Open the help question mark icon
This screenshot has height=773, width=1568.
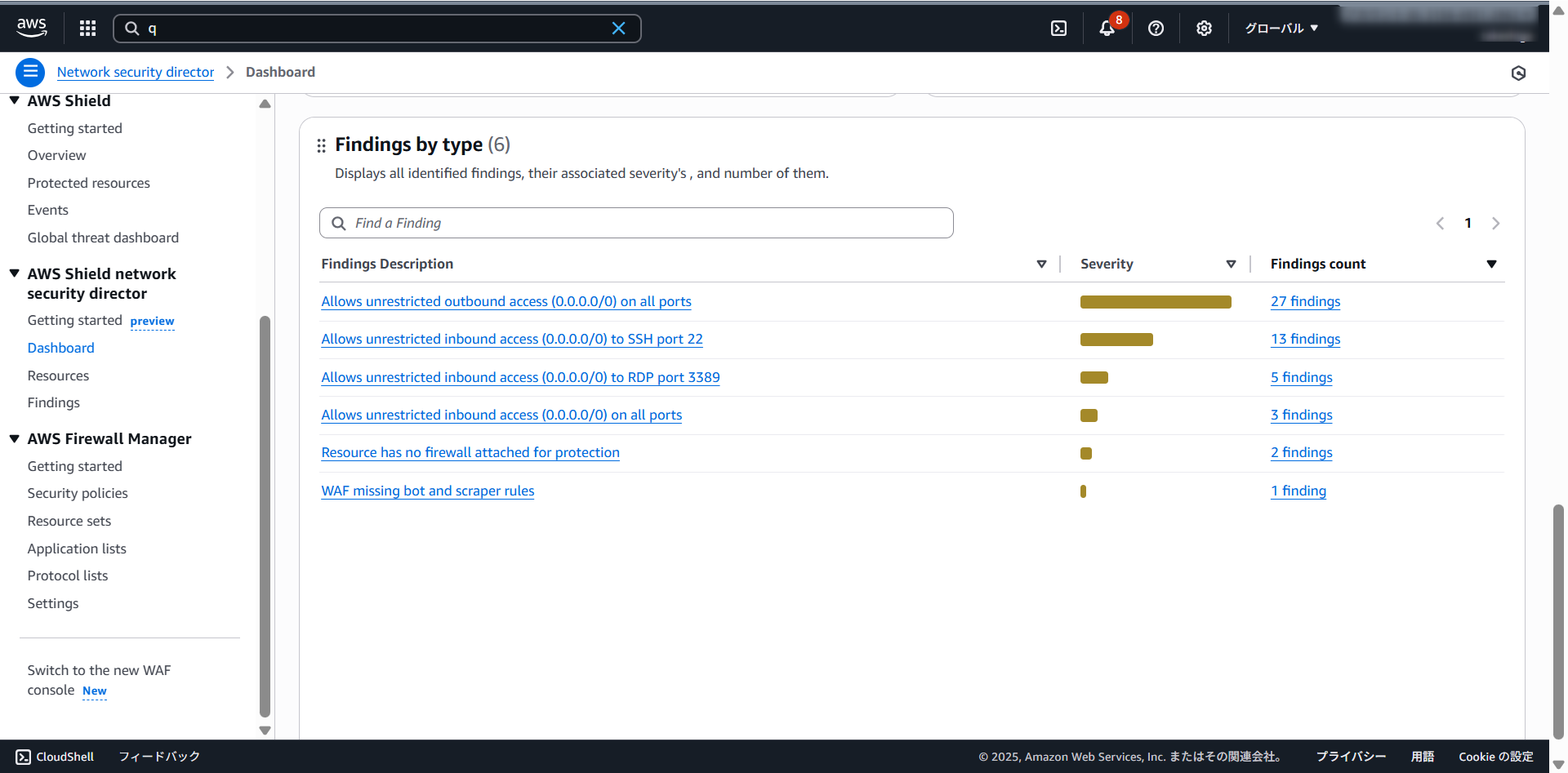point(1156,29)
